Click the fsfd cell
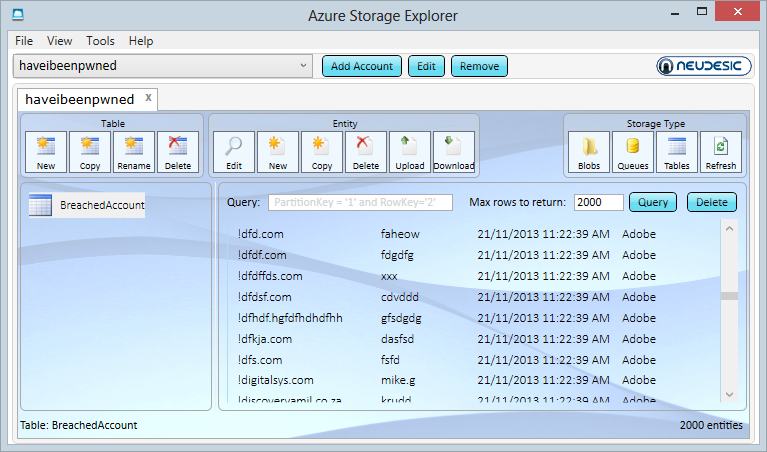 [390, 360]
